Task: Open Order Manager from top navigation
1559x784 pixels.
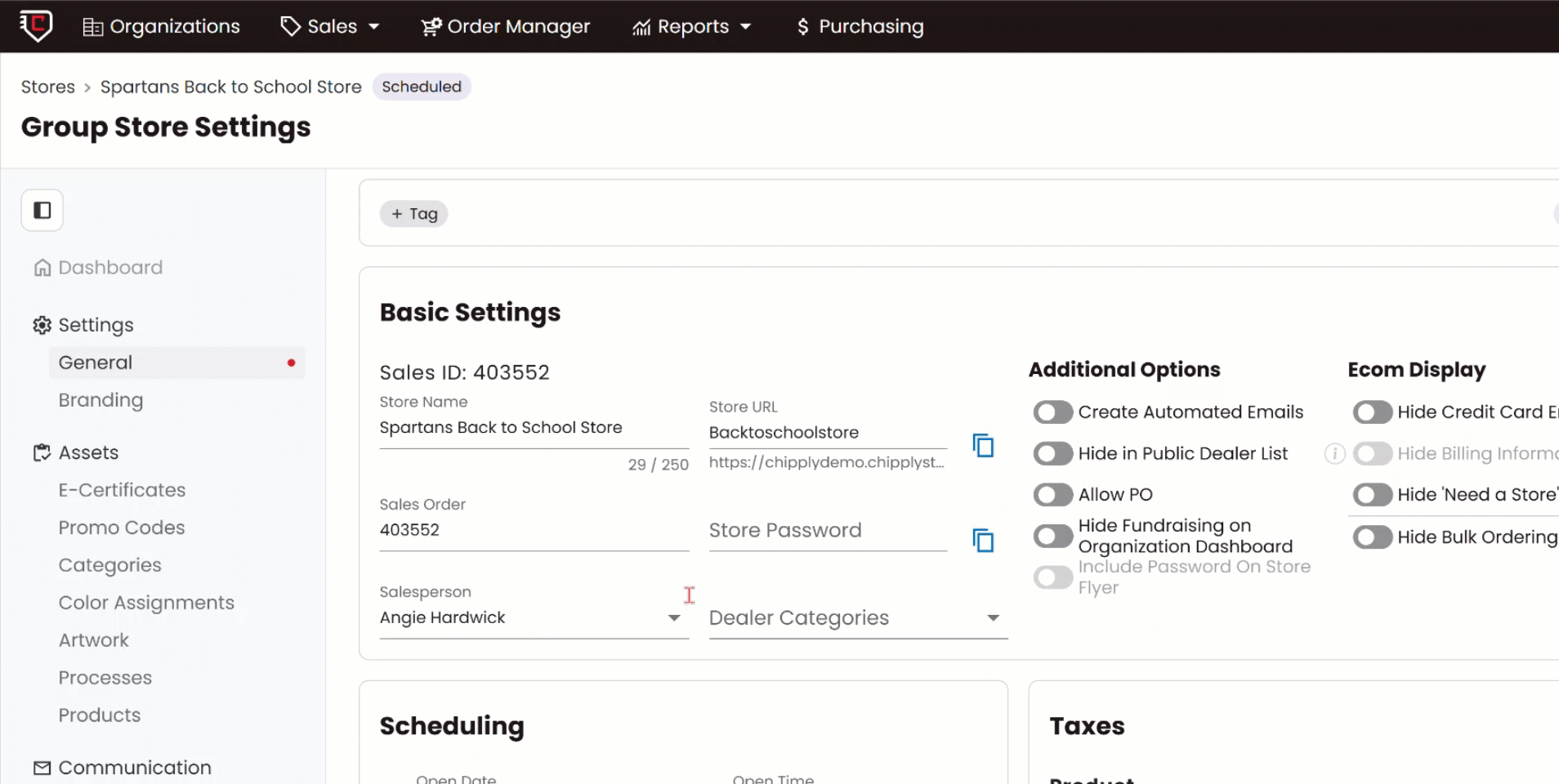Action: click(505, 26)
